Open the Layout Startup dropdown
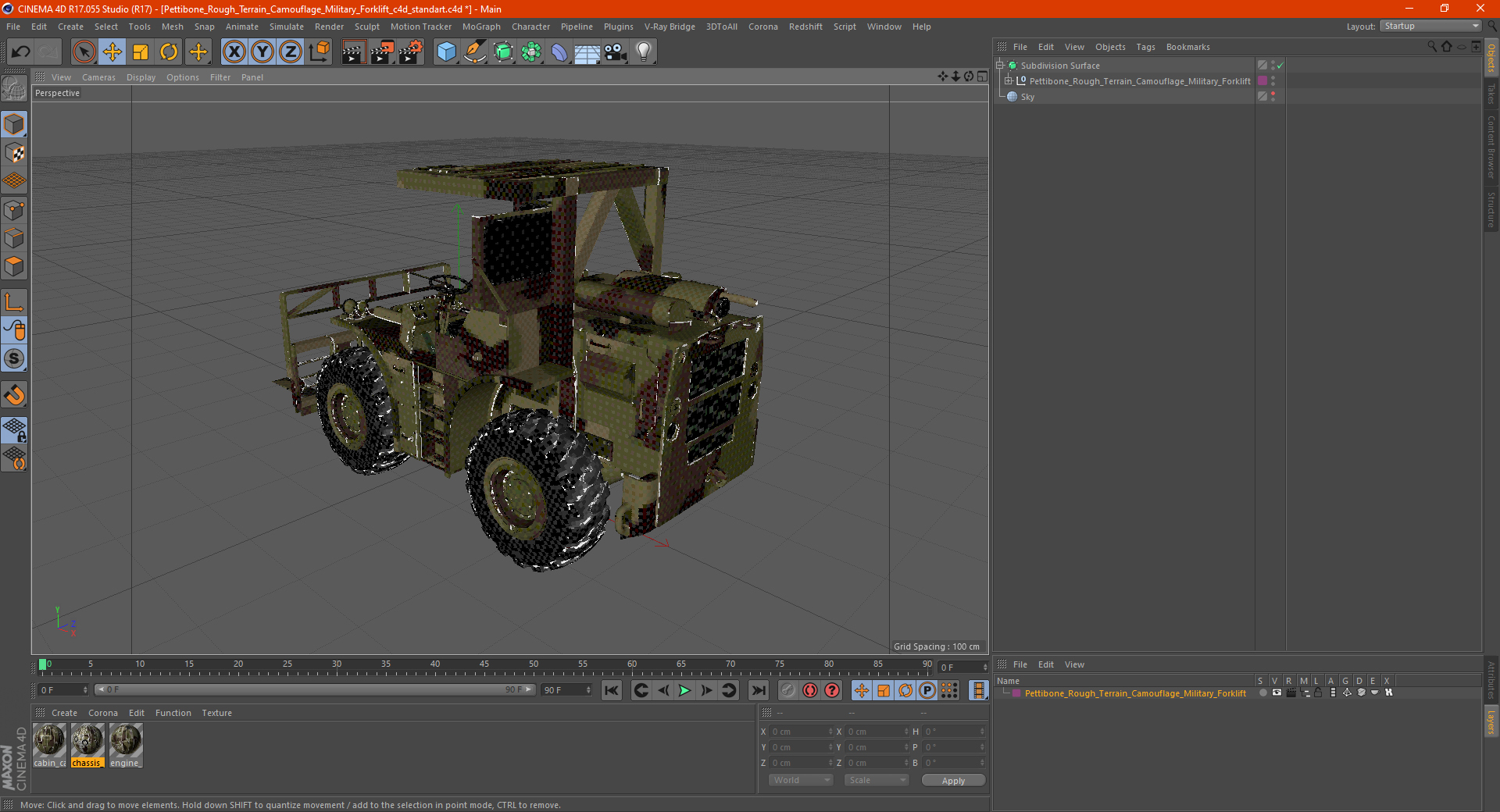The width and height of the screenshot is (1500, 812). tap(1431, 26)
